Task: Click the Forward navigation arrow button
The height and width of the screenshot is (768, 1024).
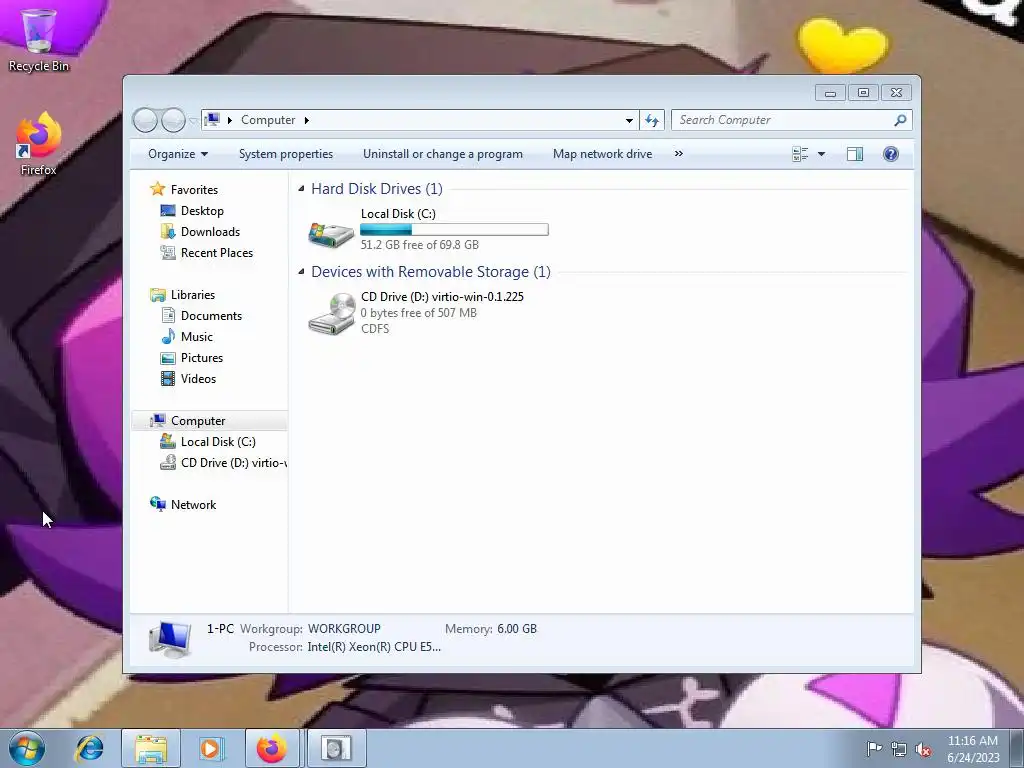Action: point(173,120)
